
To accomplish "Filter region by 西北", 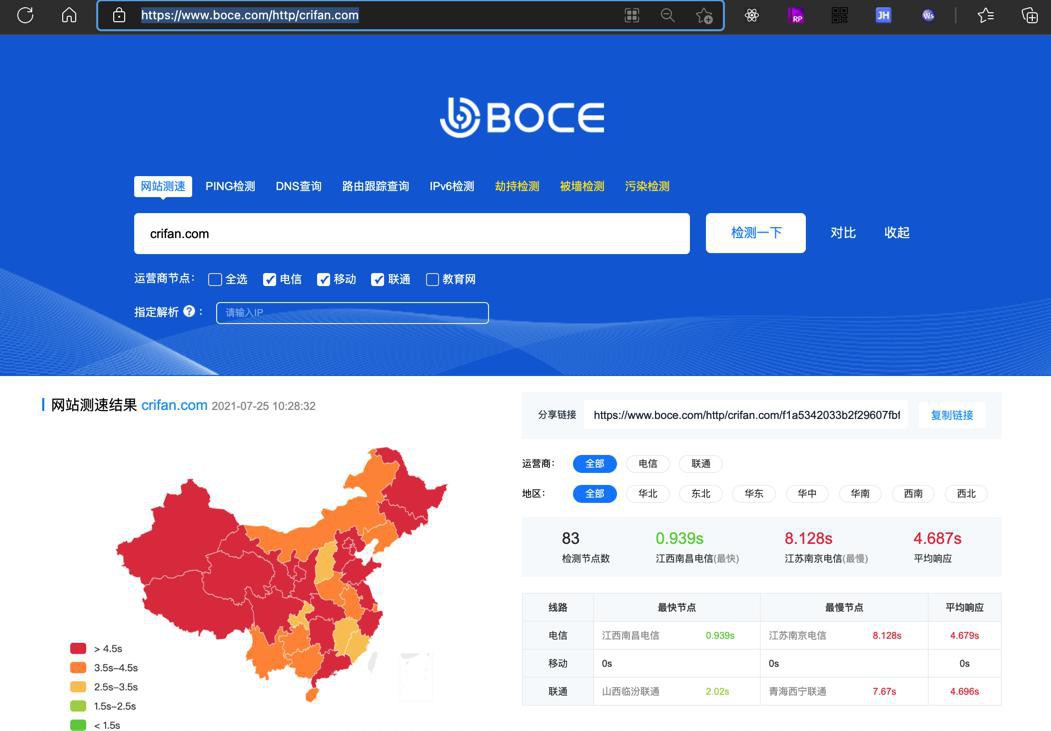I will pos(966,494).
